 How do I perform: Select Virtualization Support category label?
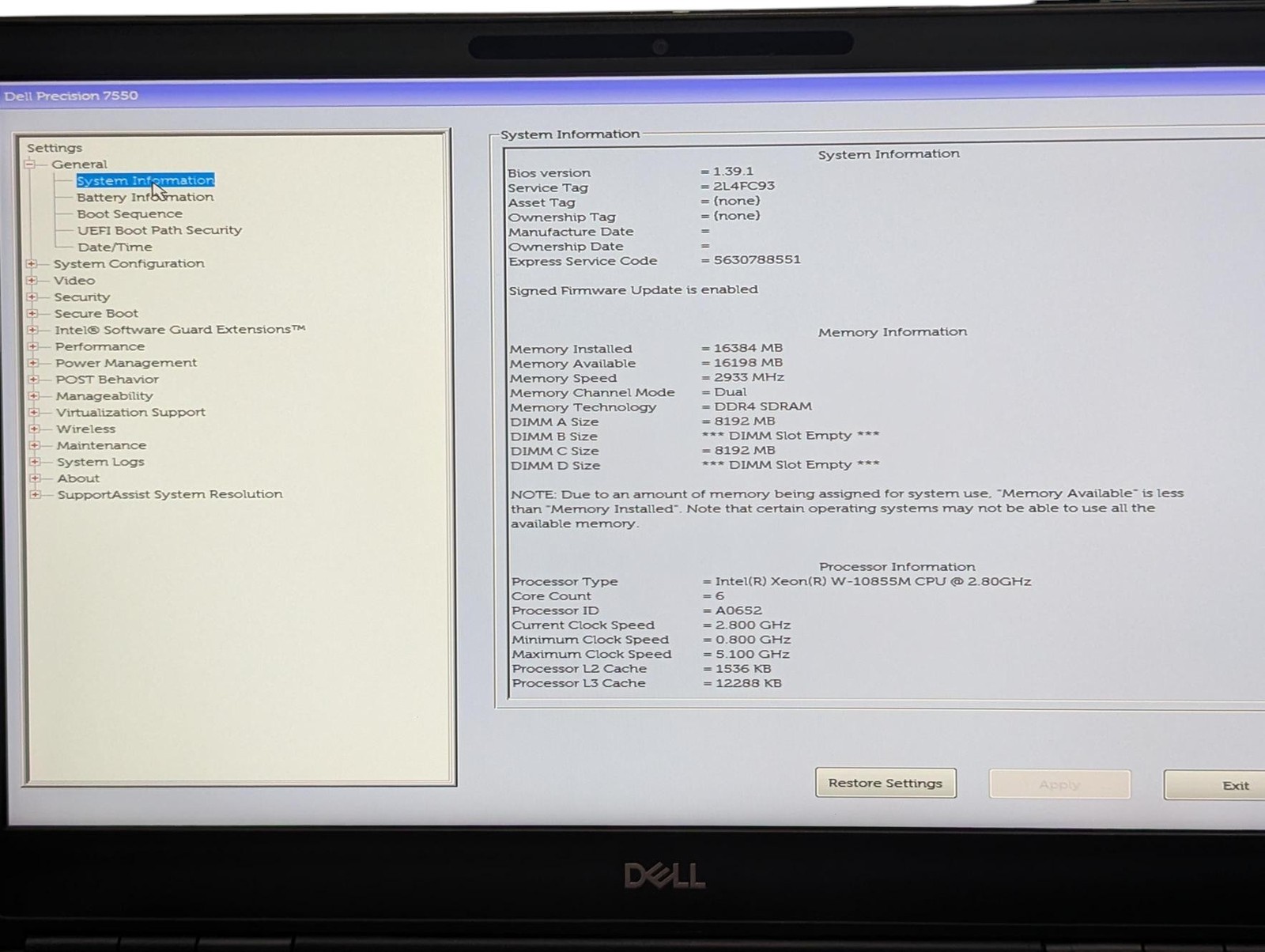click(130, 413)
